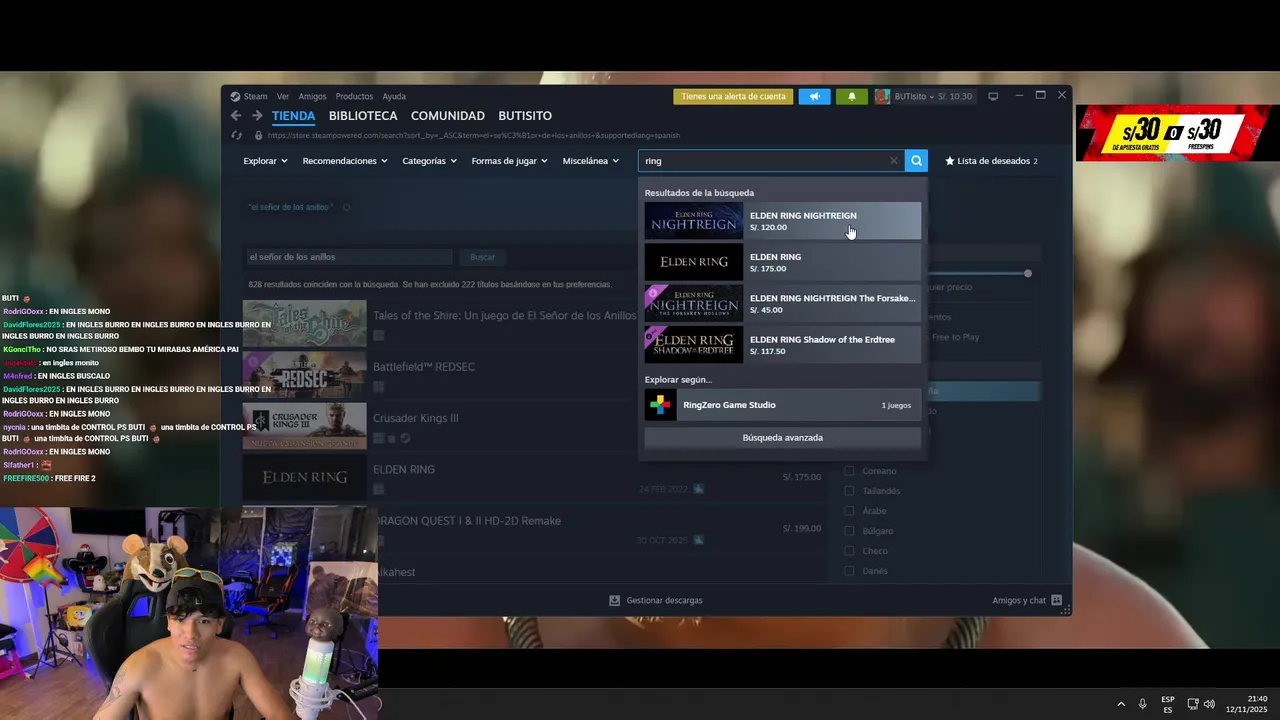Open DRAGON QUEST I & II HD-2D Remake

(467, 521)
